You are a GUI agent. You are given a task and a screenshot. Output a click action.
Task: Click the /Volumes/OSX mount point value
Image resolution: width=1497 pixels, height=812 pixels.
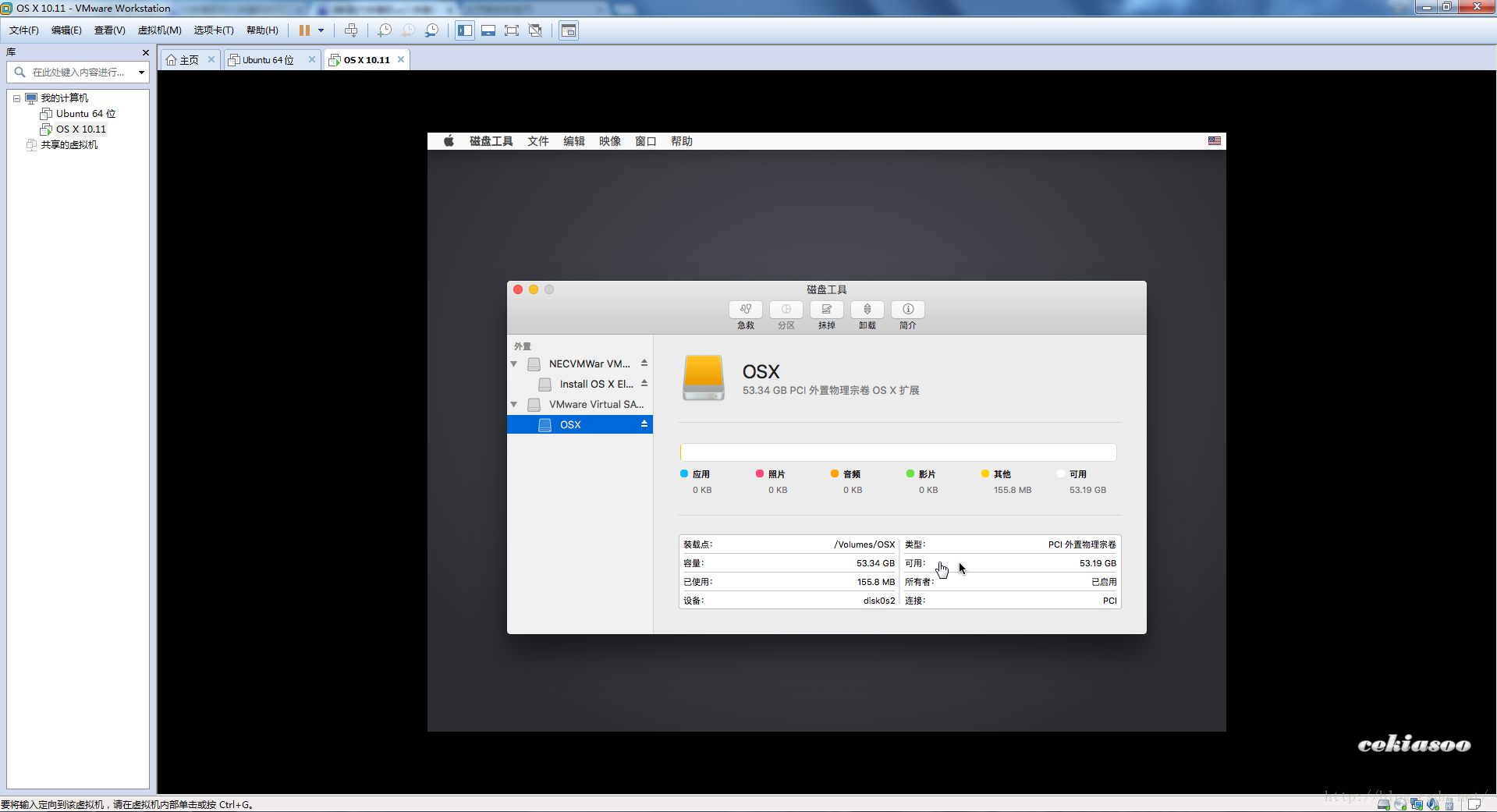pos(864,544)
